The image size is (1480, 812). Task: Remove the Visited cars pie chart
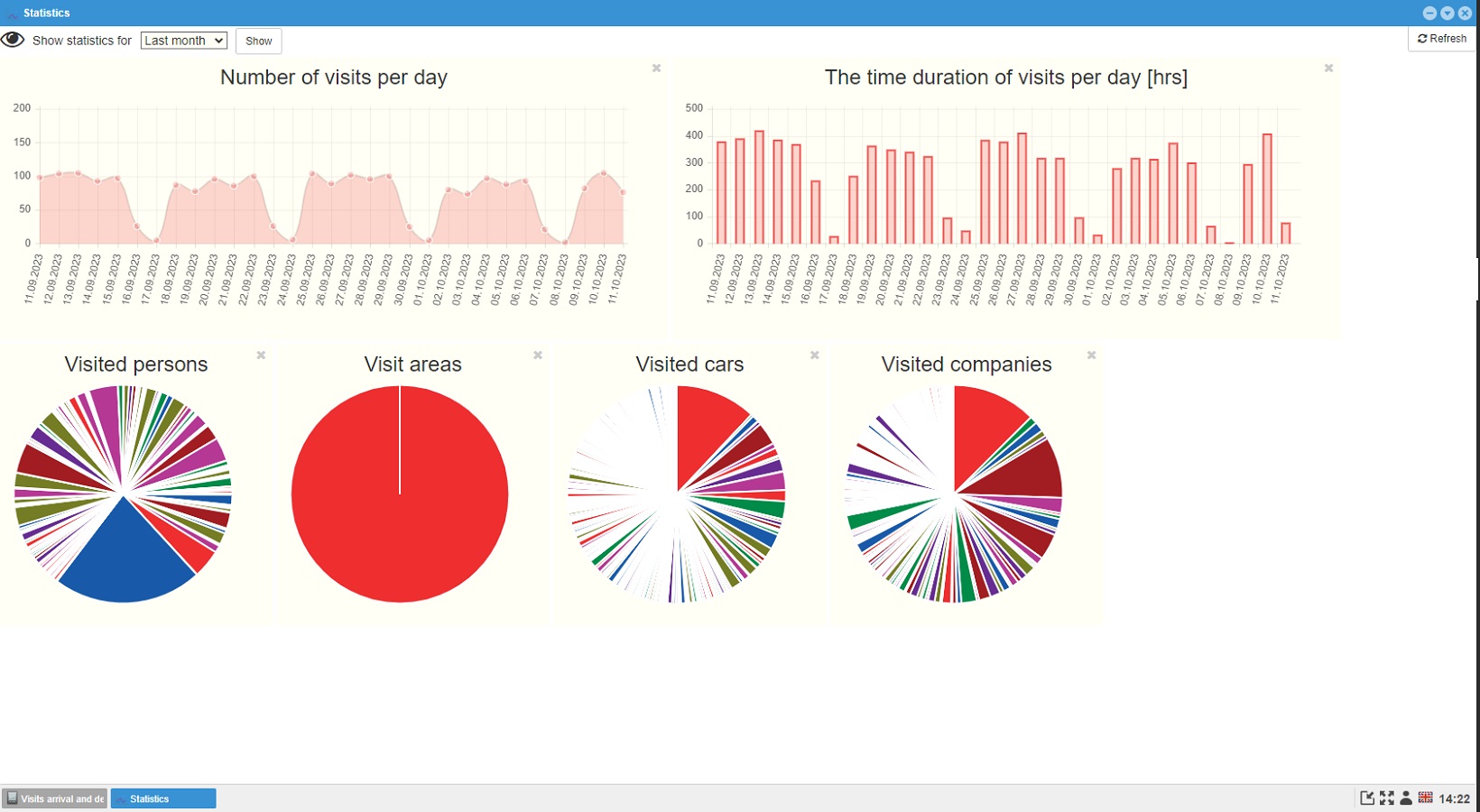pos(815,355)
